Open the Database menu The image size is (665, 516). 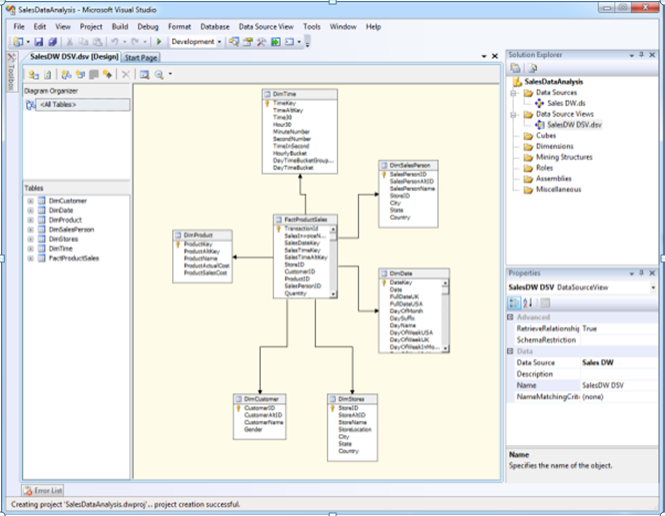[215, 27]
